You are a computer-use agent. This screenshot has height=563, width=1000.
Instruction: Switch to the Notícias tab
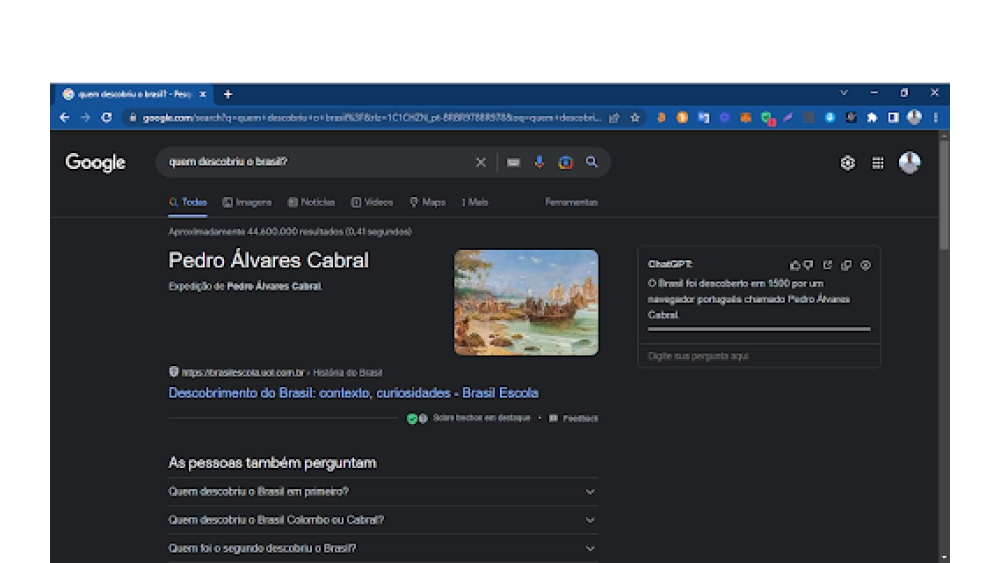(x=311, y=202)
